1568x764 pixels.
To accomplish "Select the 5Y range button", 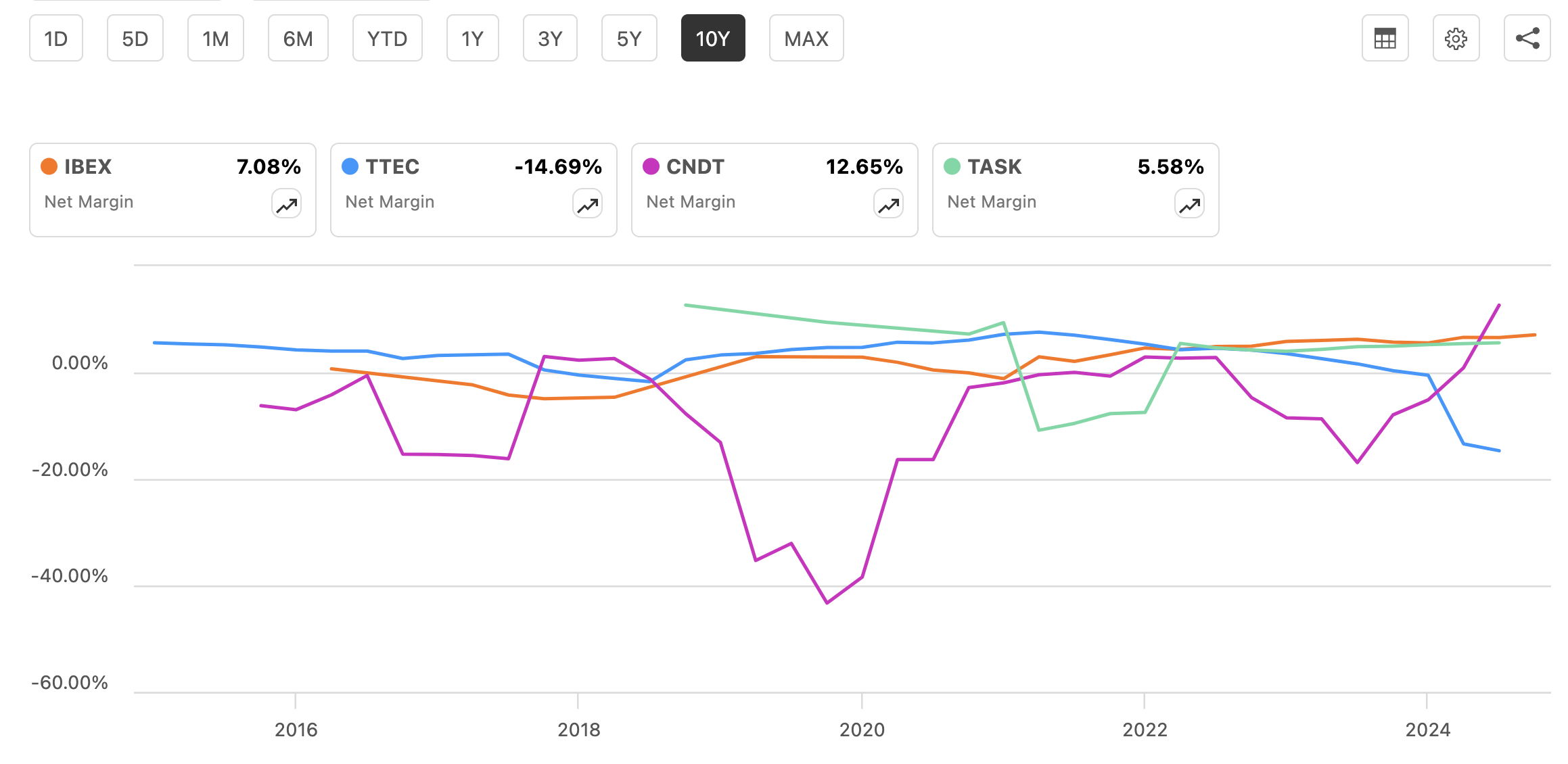I will 628,39.
